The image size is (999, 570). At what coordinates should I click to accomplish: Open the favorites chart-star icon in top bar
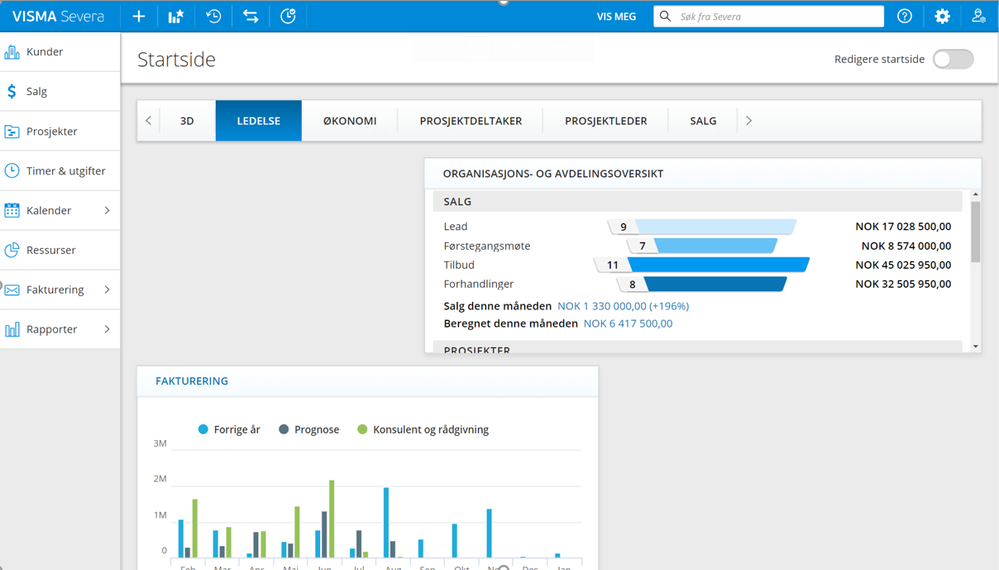pyautogui.click(x=176, y=17)
